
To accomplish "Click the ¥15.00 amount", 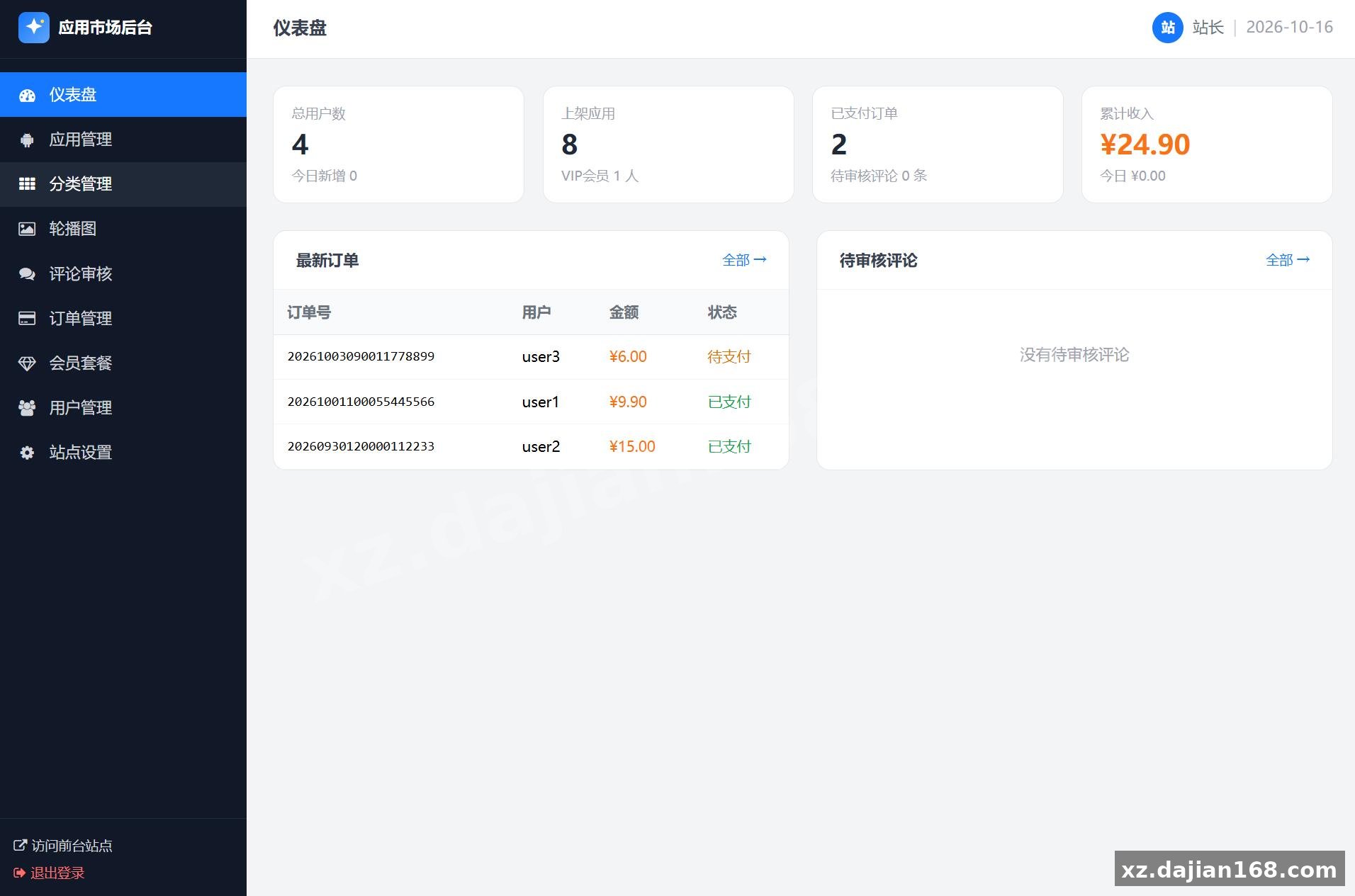I will pos(632,446).
